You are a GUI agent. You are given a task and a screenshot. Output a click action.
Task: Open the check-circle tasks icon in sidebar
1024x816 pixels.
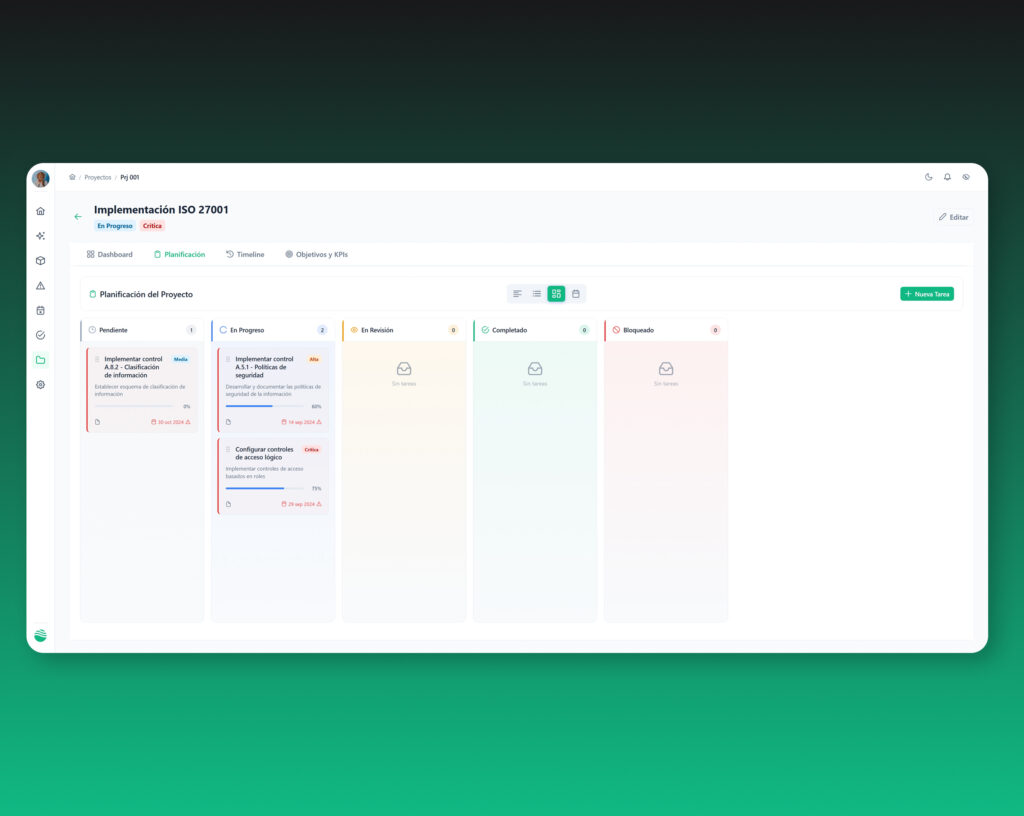click(x=40, y=335)
